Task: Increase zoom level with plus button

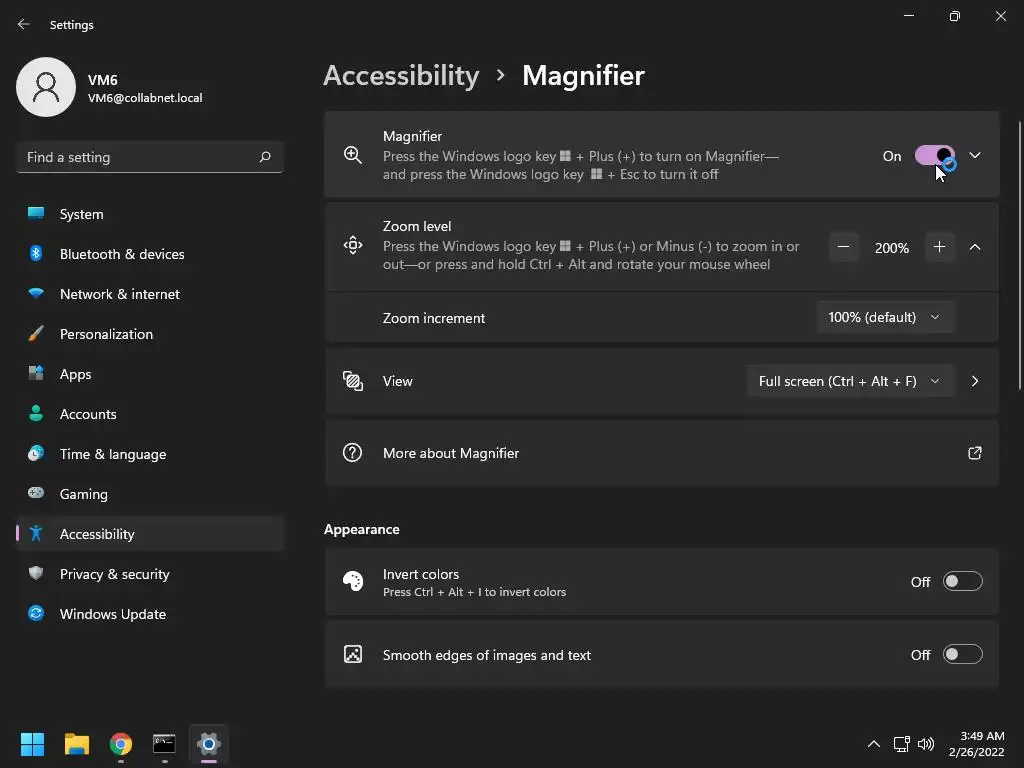Action: (939, 247)
